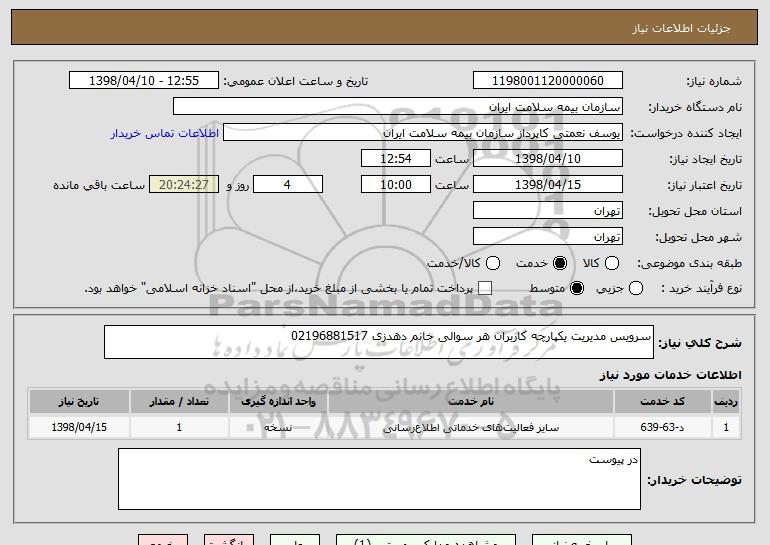Image resolution: width=770 pixels, height=545 pixels.
Task: Click the validity date field 1398/04/15
Action: (x=548, y=185)
